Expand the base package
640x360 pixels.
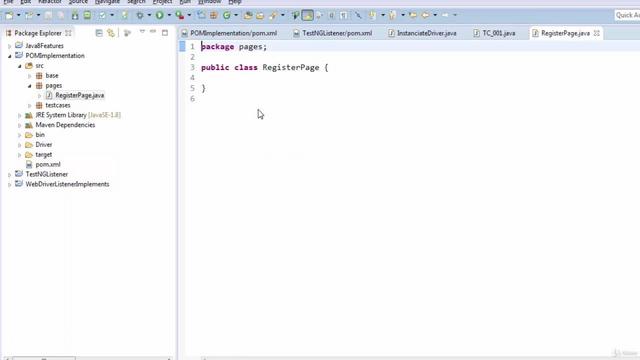(x=29, y=76)
